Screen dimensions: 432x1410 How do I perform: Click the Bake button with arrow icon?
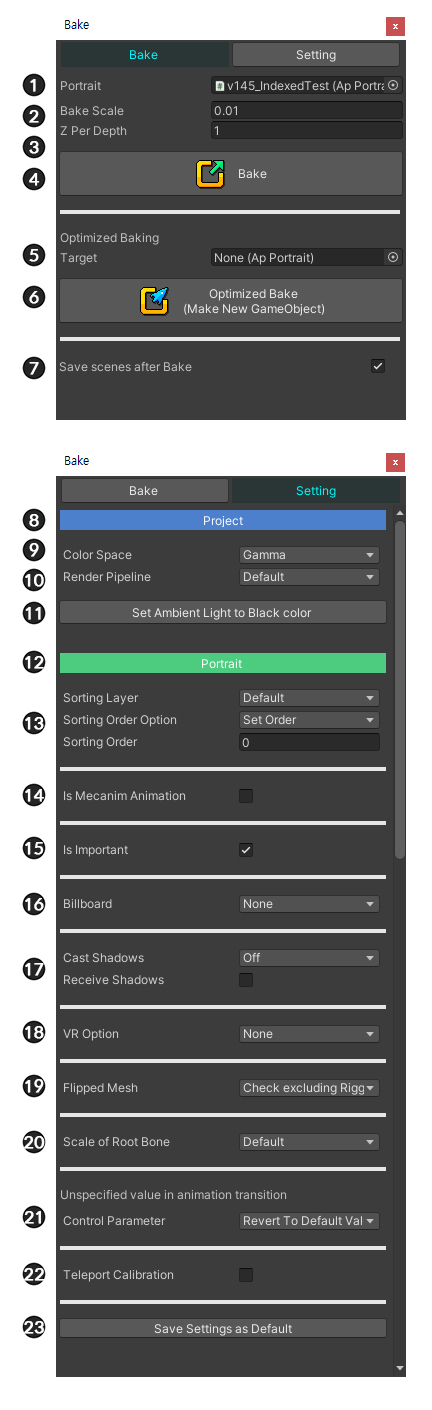231,174
